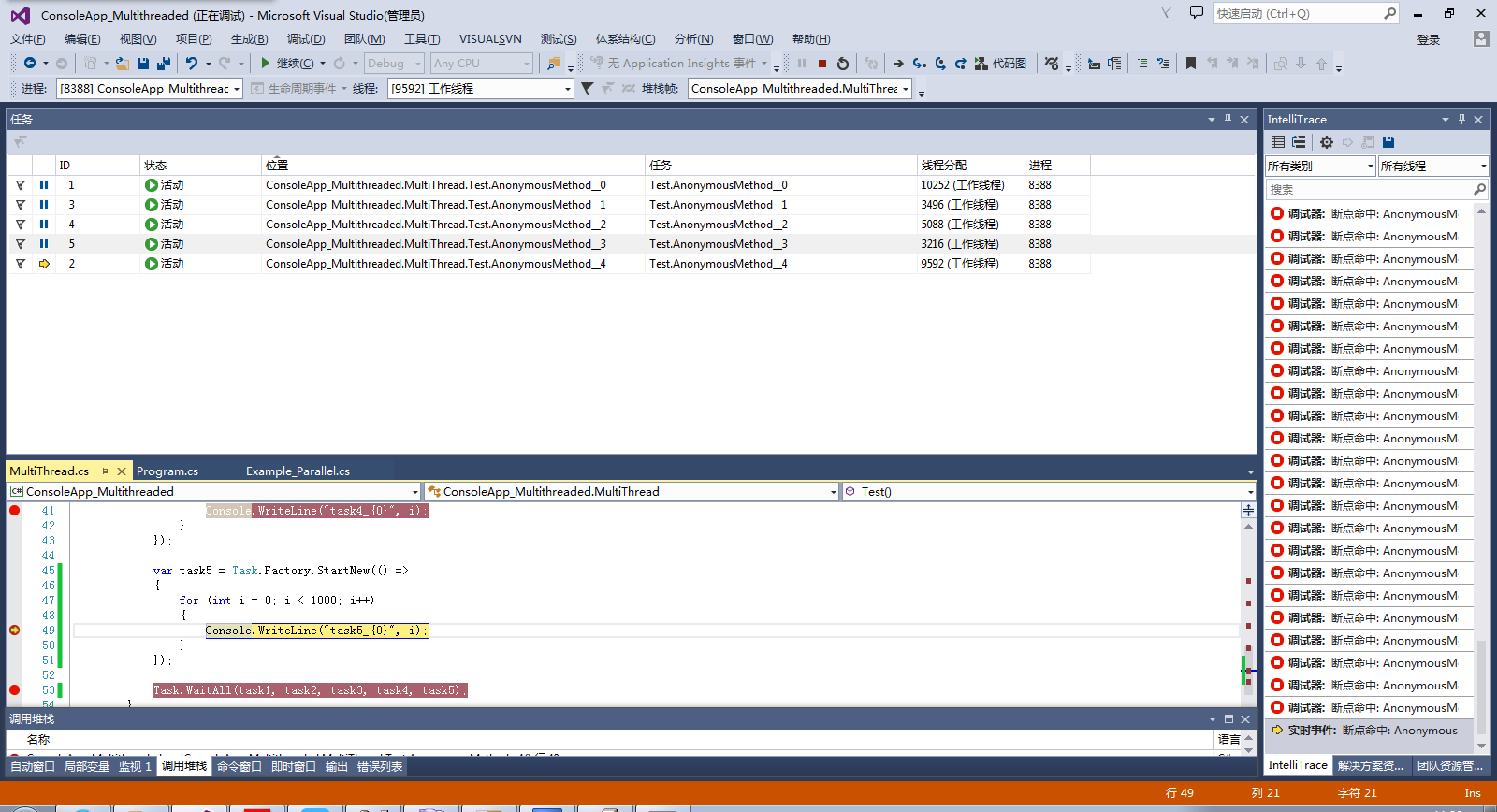Open the Any CPU platform dropdown
The image size is (1497, 812).
point(482,64)
